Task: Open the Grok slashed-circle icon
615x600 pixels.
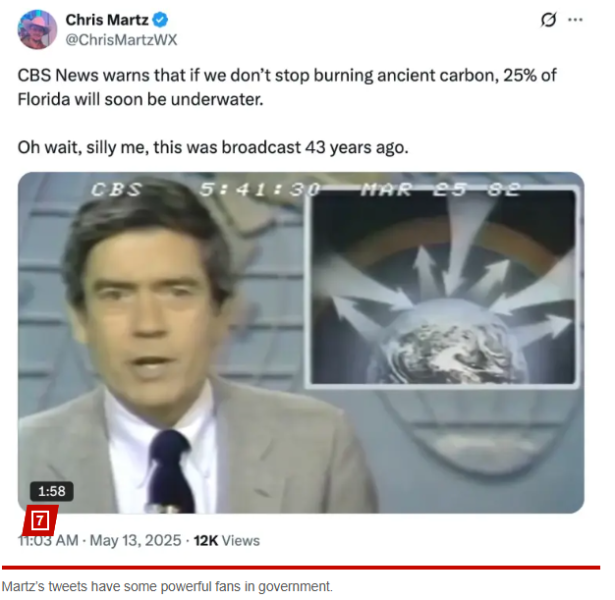Action: [548, 20]
